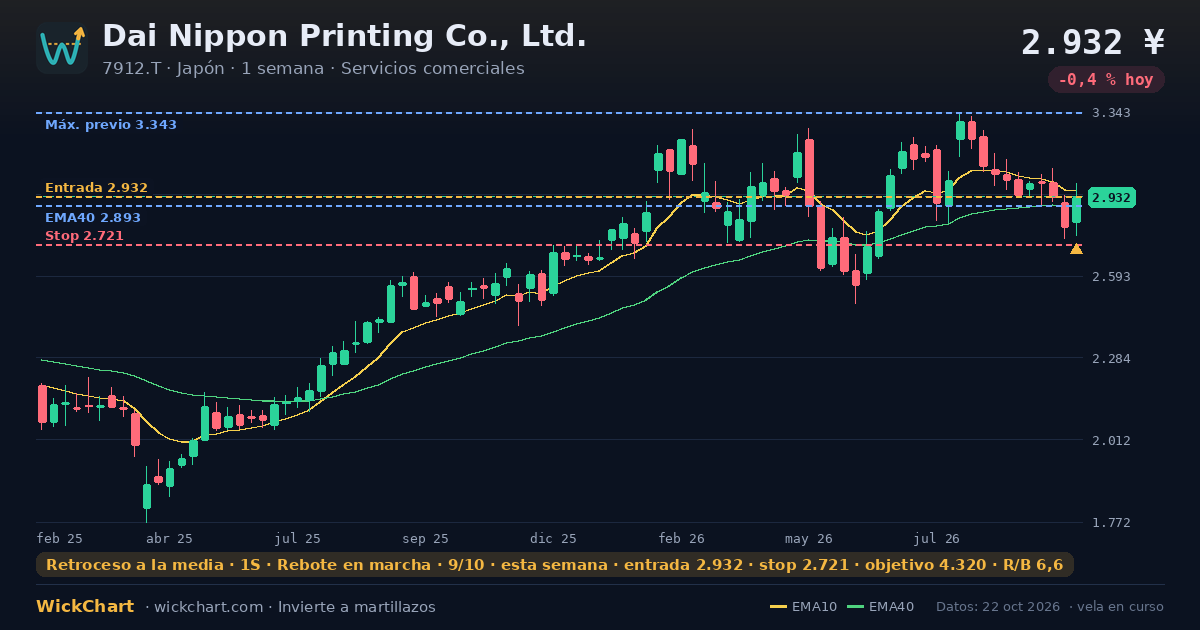Click the EMA10 legend entry
This screenshot has width=1200, height=630.
[x=804, y=607]
